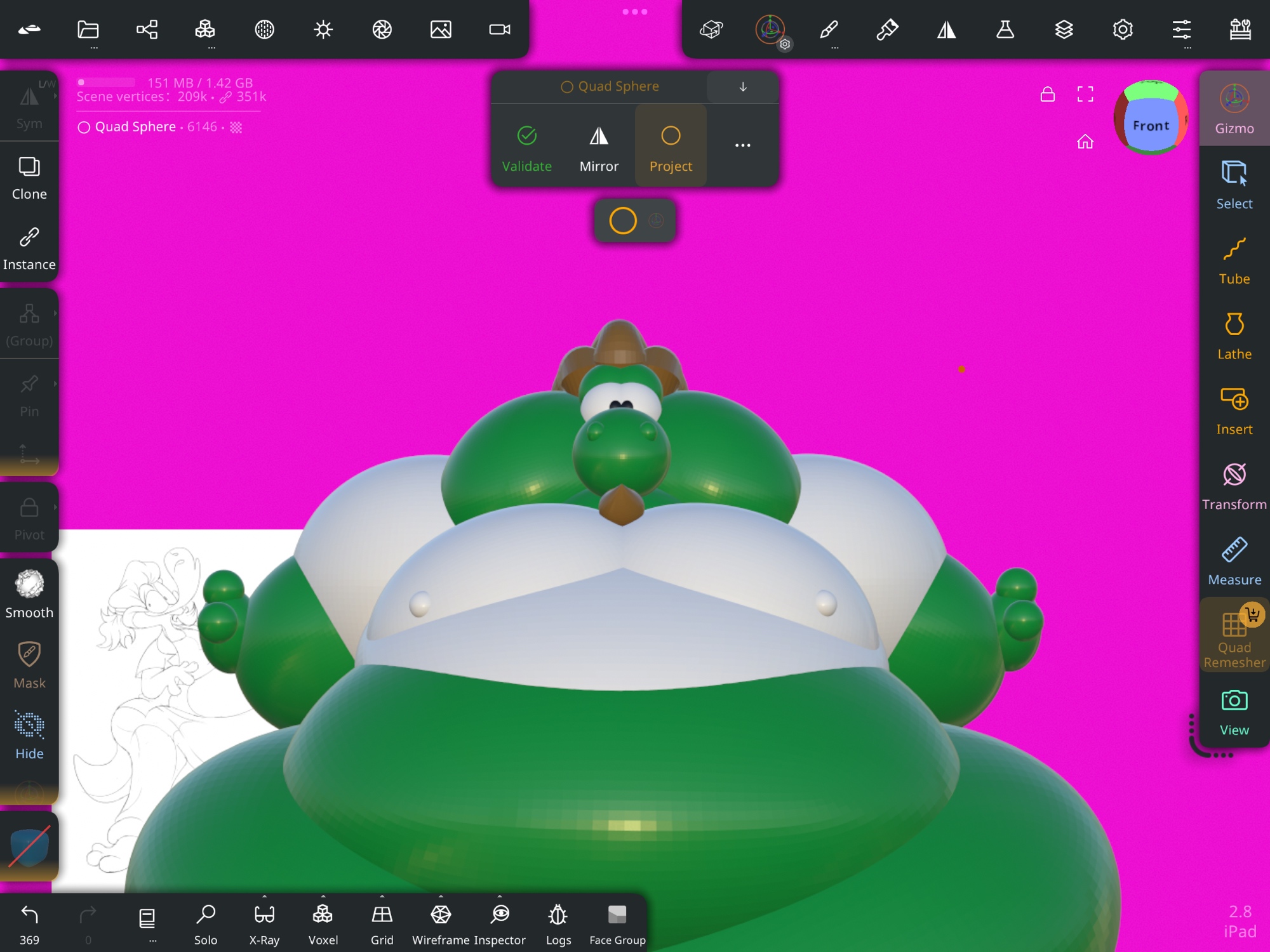Image resolution: width=1270 pixels, height=952 pixels.
Task: Toggle the camera lock icon
Action: click(1047, 95)
